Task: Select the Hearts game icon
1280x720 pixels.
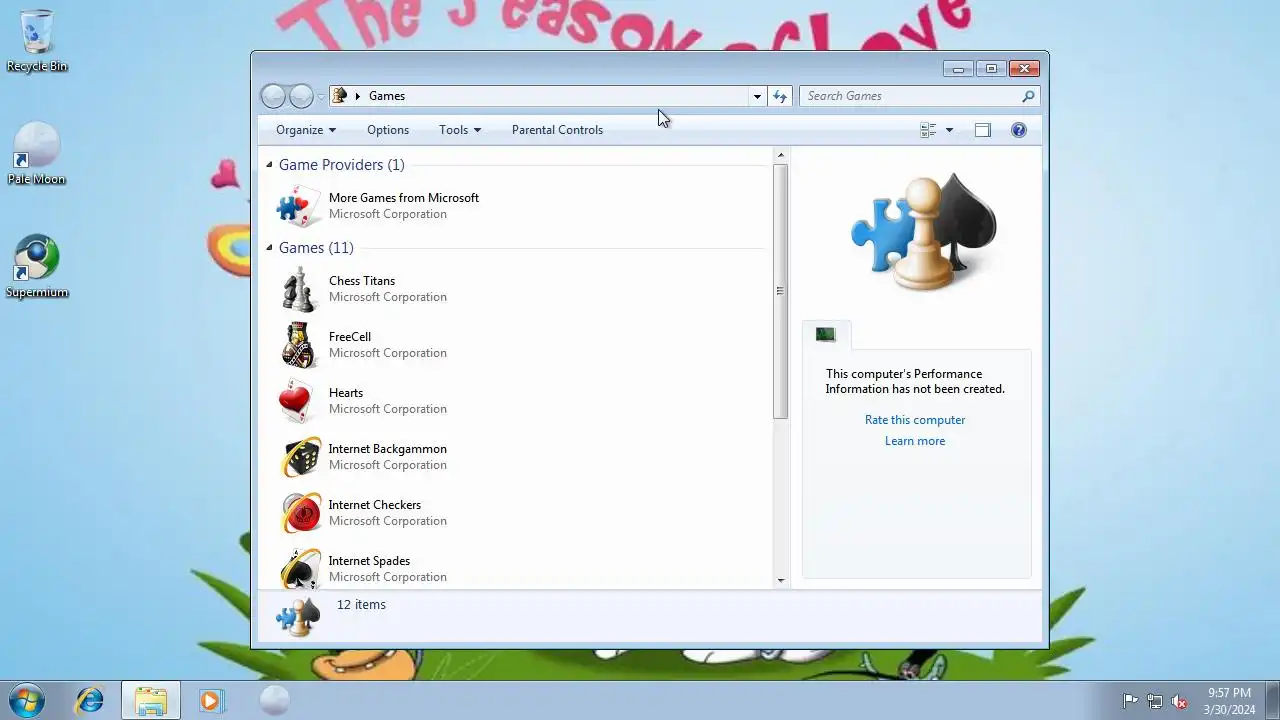Action: click(298, 401)
